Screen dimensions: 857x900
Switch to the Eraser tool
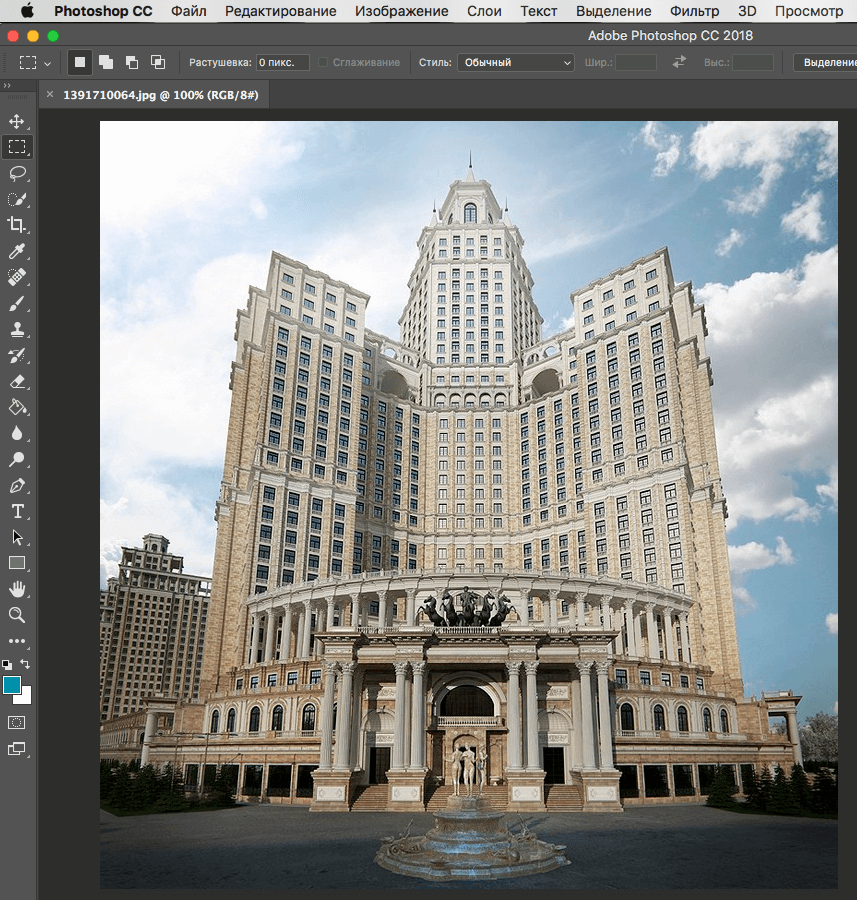click(17, 381)
